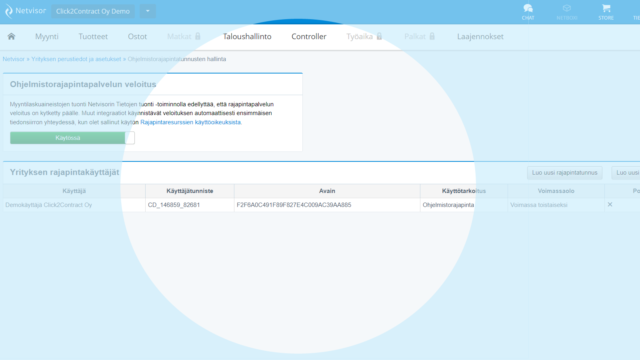Click the Yrityksen rajapintakäyttäjät heading
Viewport: 640px width, 360px height.
click(64, 172)
